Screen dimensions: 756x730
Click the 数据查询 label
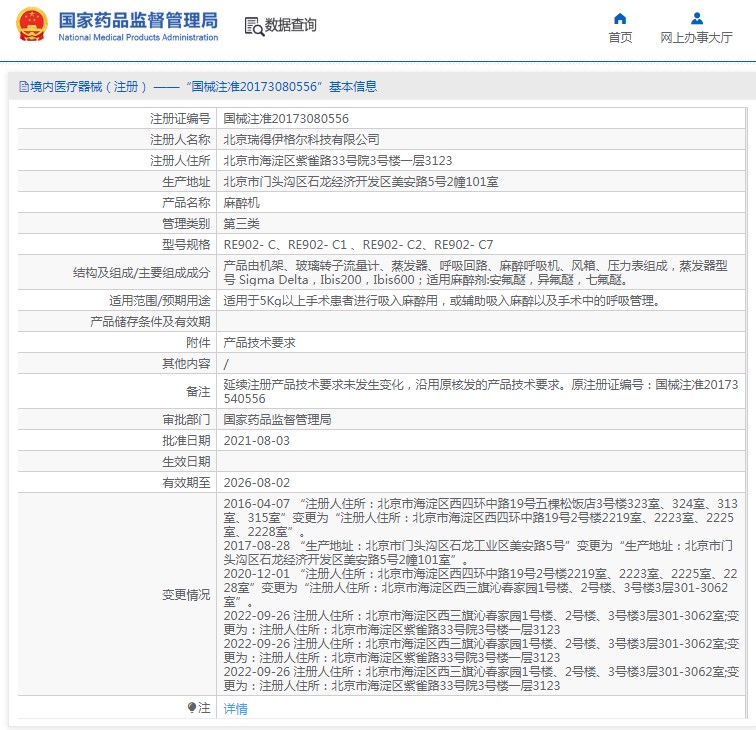(x=291, y=25)
